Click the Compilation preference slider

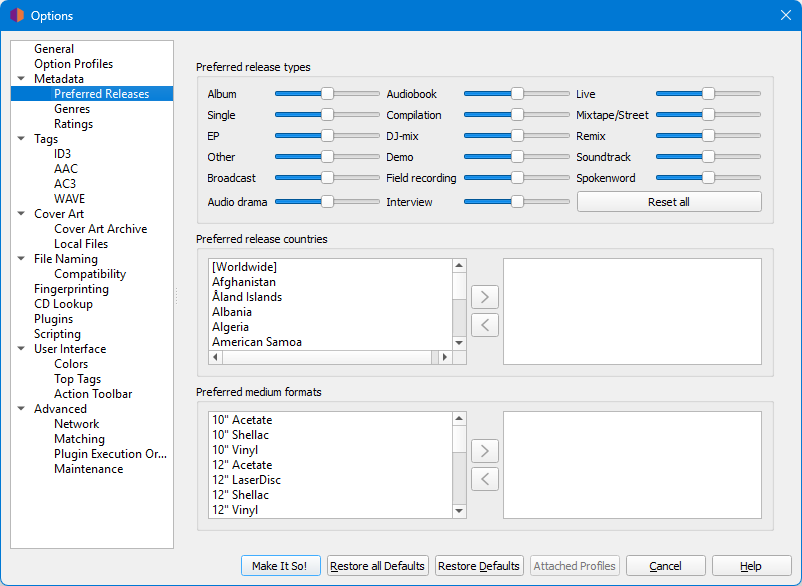tap(516, 115)
